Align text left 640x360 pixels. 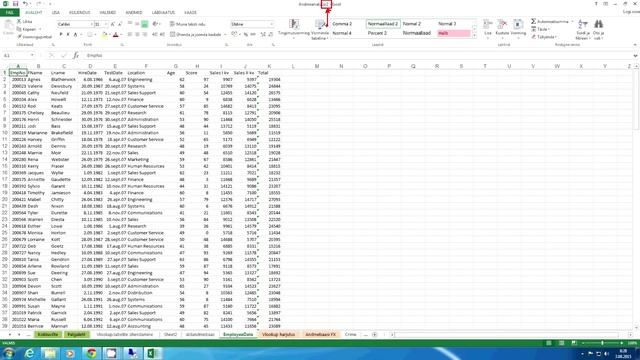point(130,35)
